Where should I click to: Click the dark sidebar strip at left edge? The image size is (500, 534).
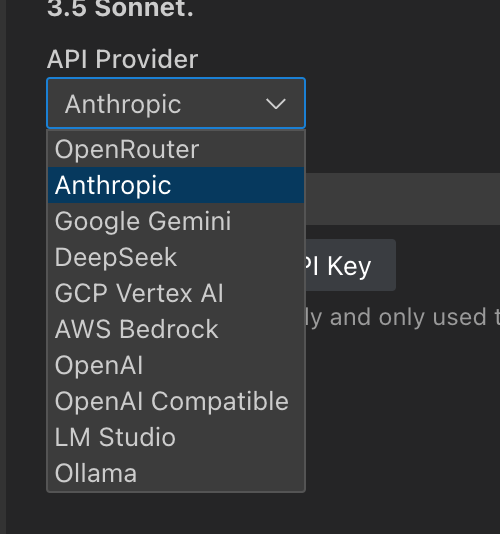coord(3,267)
